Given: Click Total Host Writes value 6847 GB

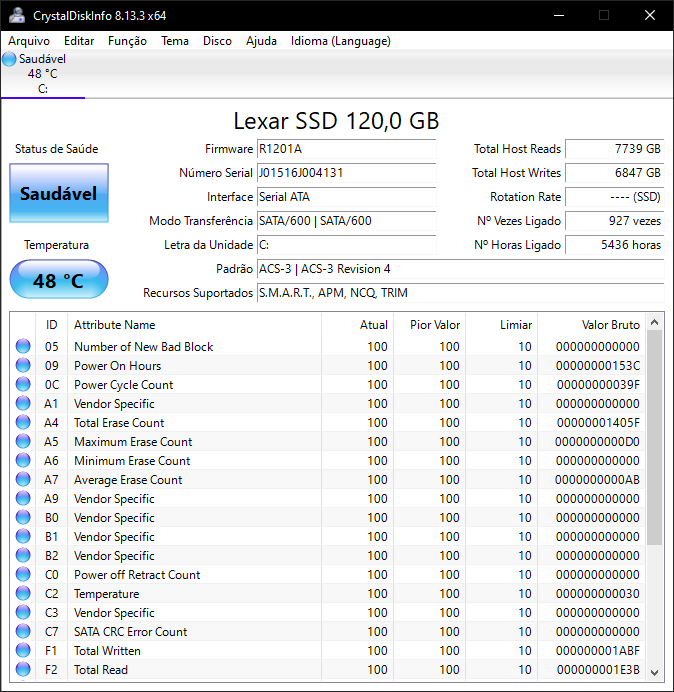Looking at the screenshot, I should [x=614, y=173].
